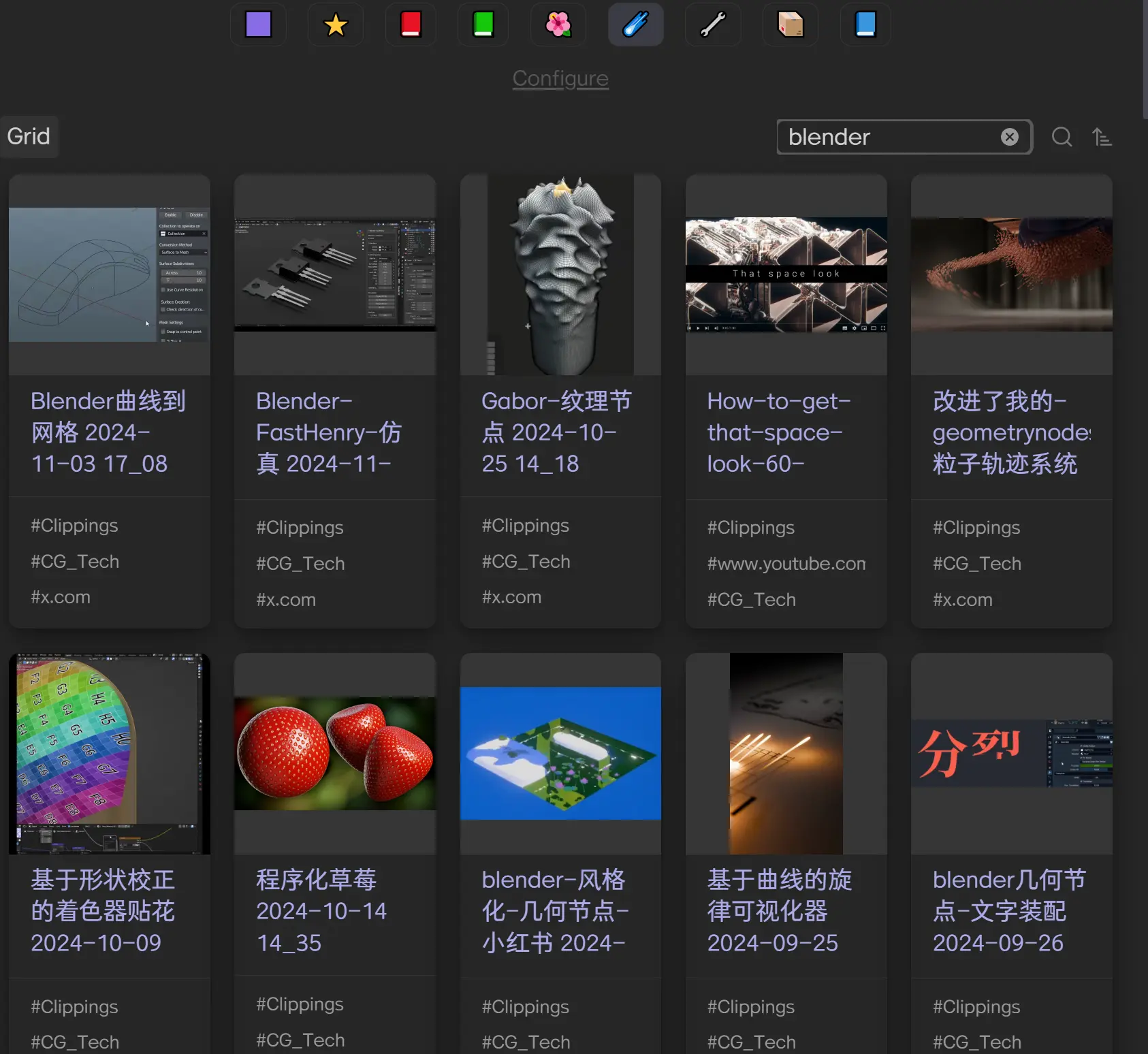Open the strawberry render thumbnail
Screen dimensions: 1148x1054
[335, 754]
